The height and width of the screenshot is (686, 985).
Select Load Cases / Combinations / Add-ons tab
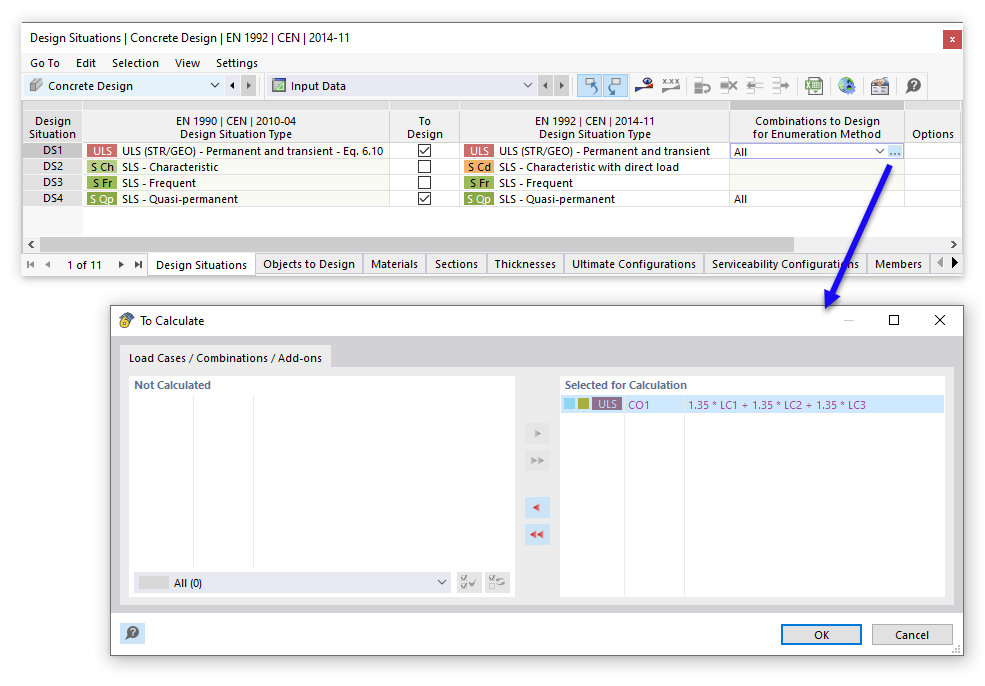[225, 357]
